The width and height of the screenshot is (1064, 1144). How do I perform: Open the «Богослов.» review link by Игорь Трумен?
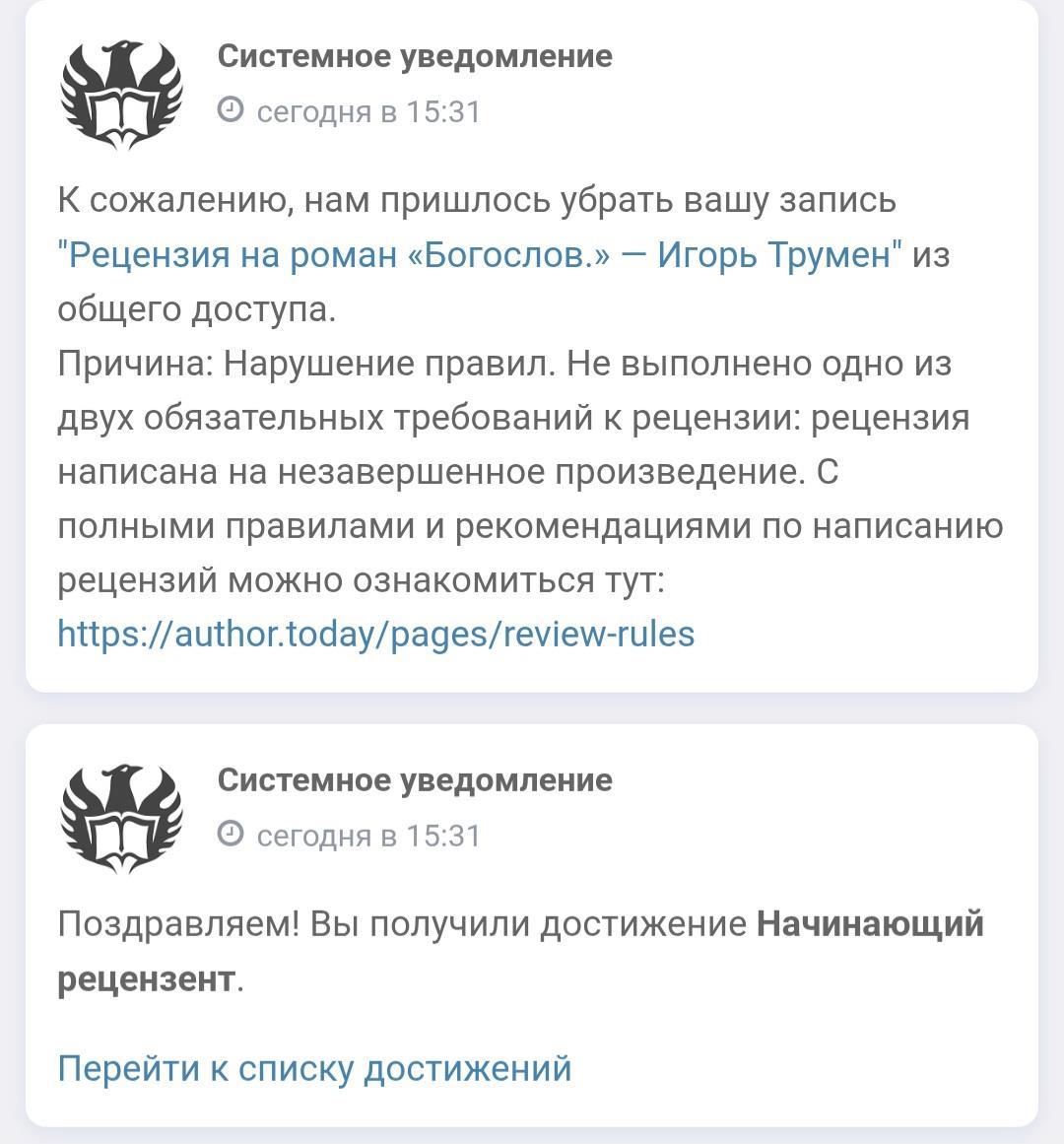tap(480, 255)
